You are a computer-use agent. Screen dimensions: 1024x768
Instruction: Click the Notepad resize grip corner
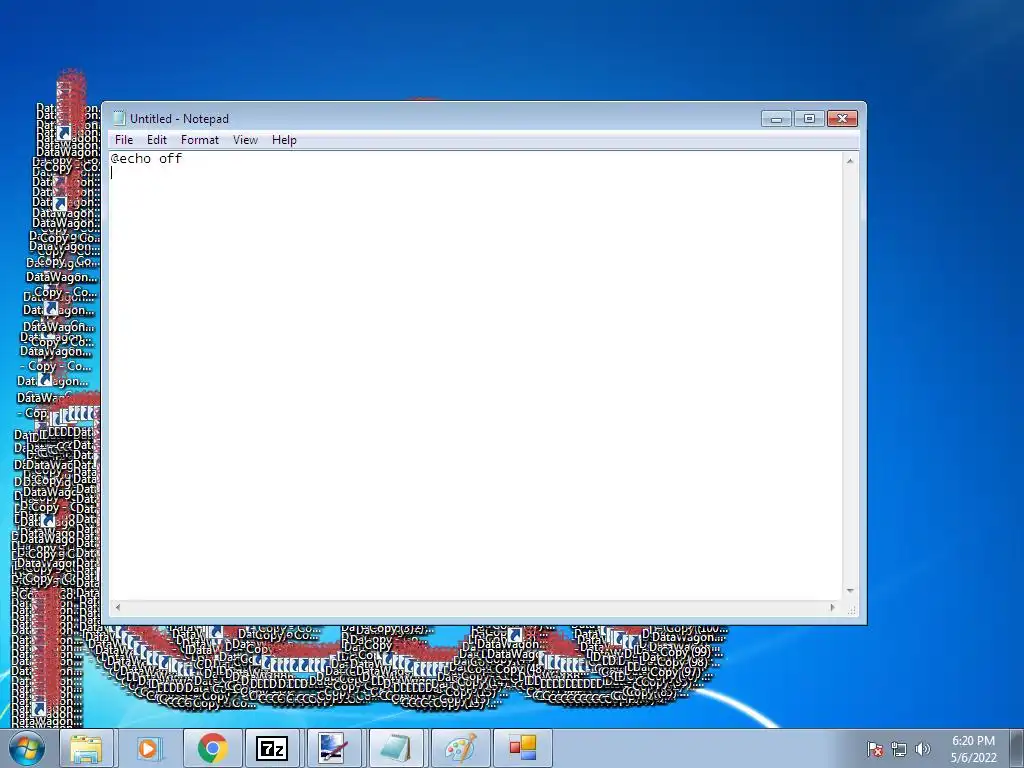click(x=851, y=609)
